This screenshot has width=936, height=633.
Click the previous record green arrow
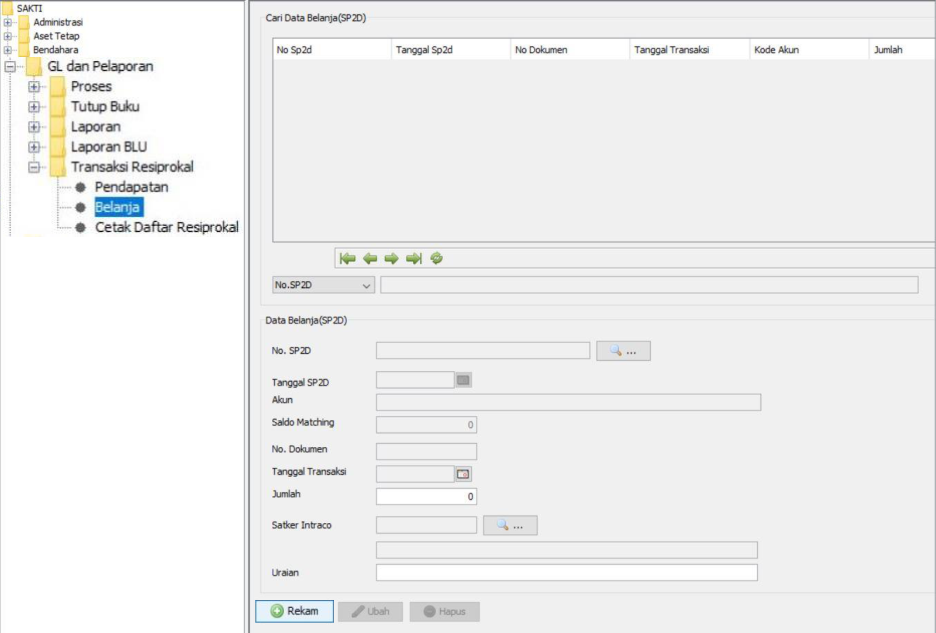370,258
